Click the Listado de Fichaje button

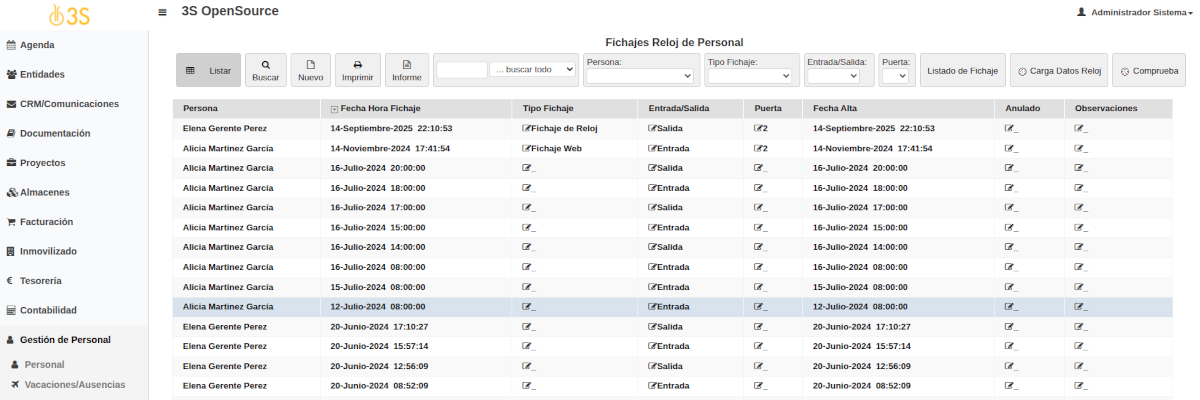[962, 71]
